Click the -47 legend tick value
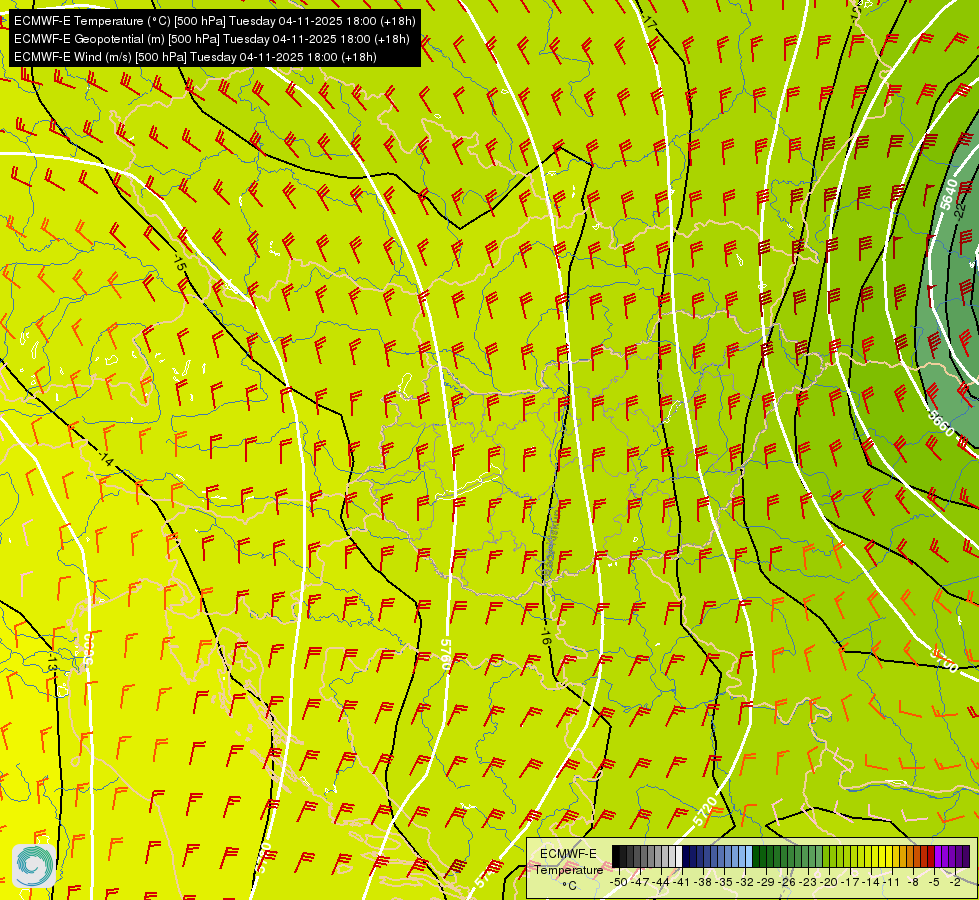 (640, 883)
